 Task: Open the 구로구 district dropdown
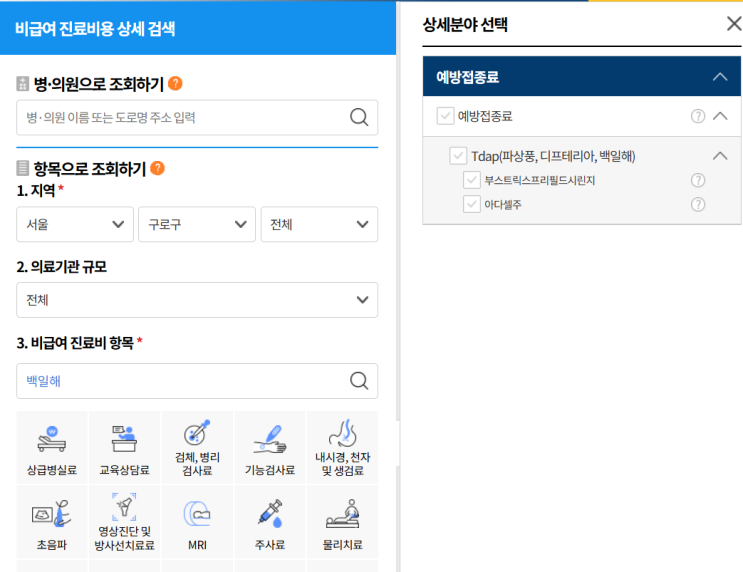(x=197, y=224)
